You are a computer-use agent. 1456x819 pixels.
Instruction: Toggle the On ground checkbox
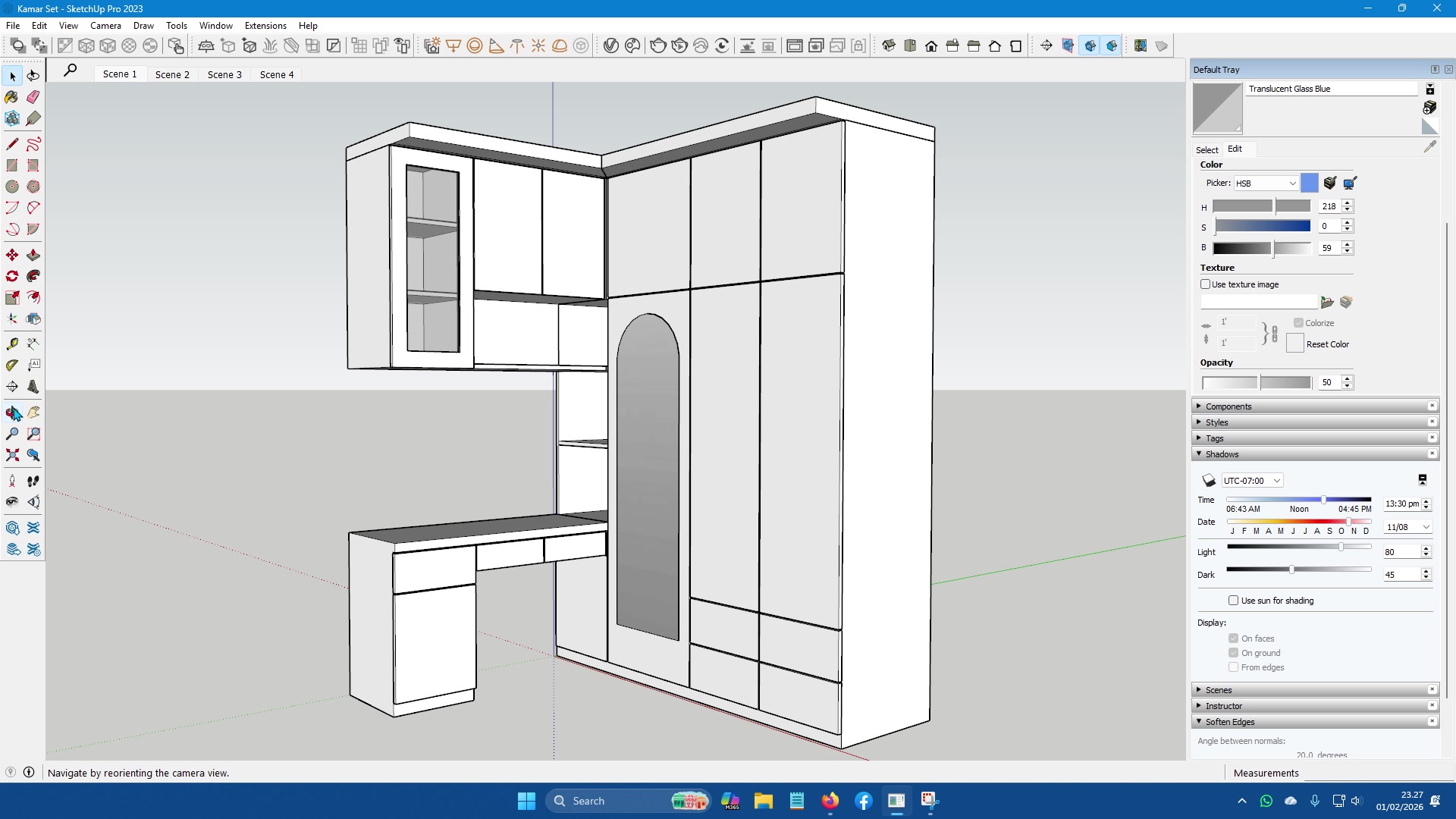coord(1233,653)
